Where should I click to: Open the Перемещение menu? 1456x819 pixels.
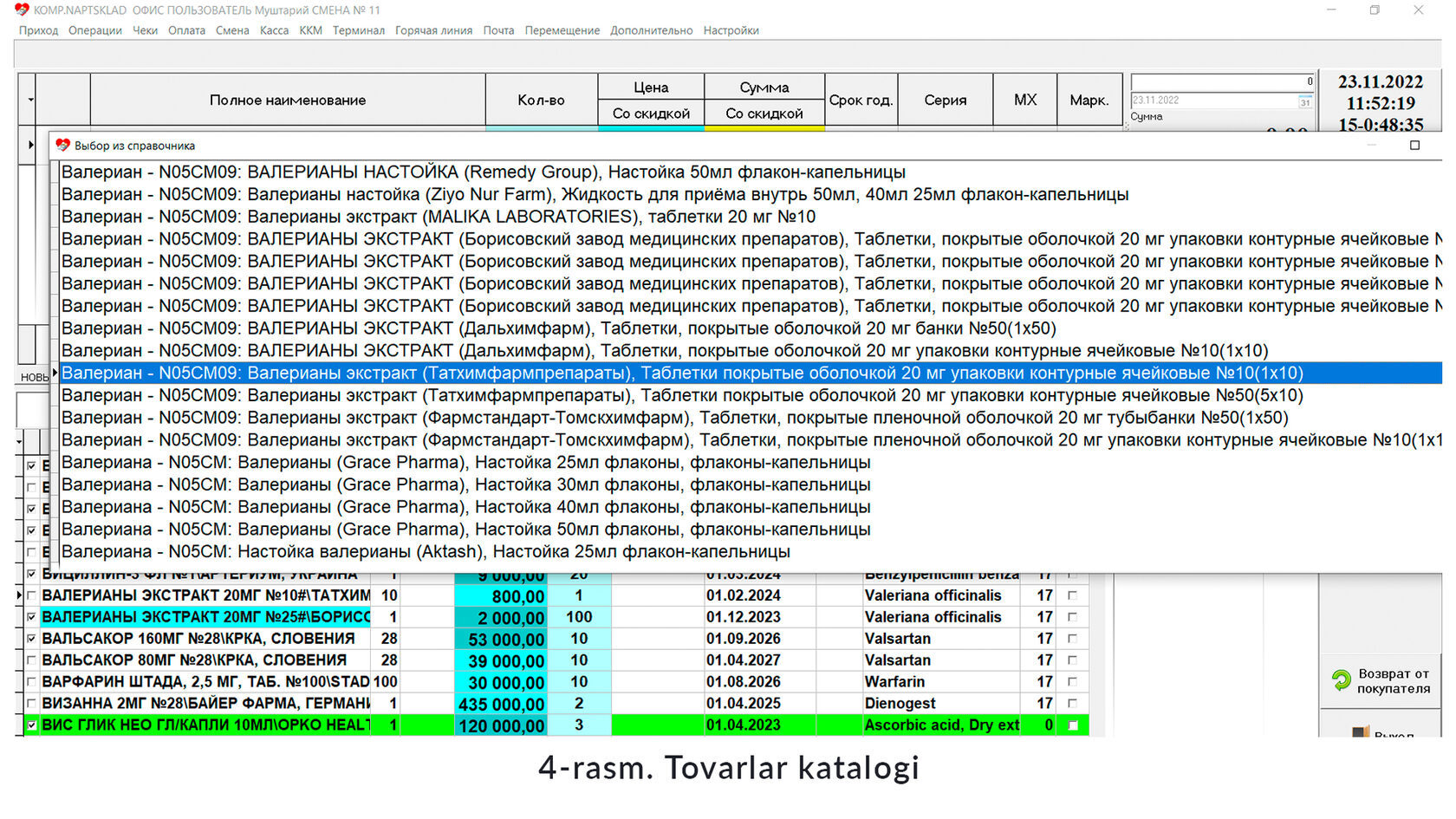tap(562, 30)
